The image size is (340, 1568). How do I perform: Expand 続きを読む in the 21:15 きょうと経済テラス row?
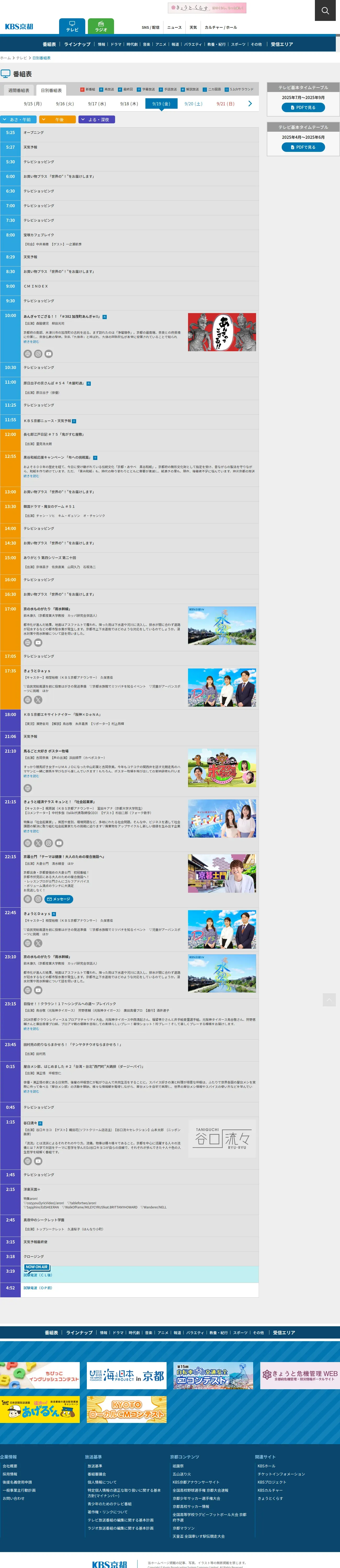[x=31, y=831]
